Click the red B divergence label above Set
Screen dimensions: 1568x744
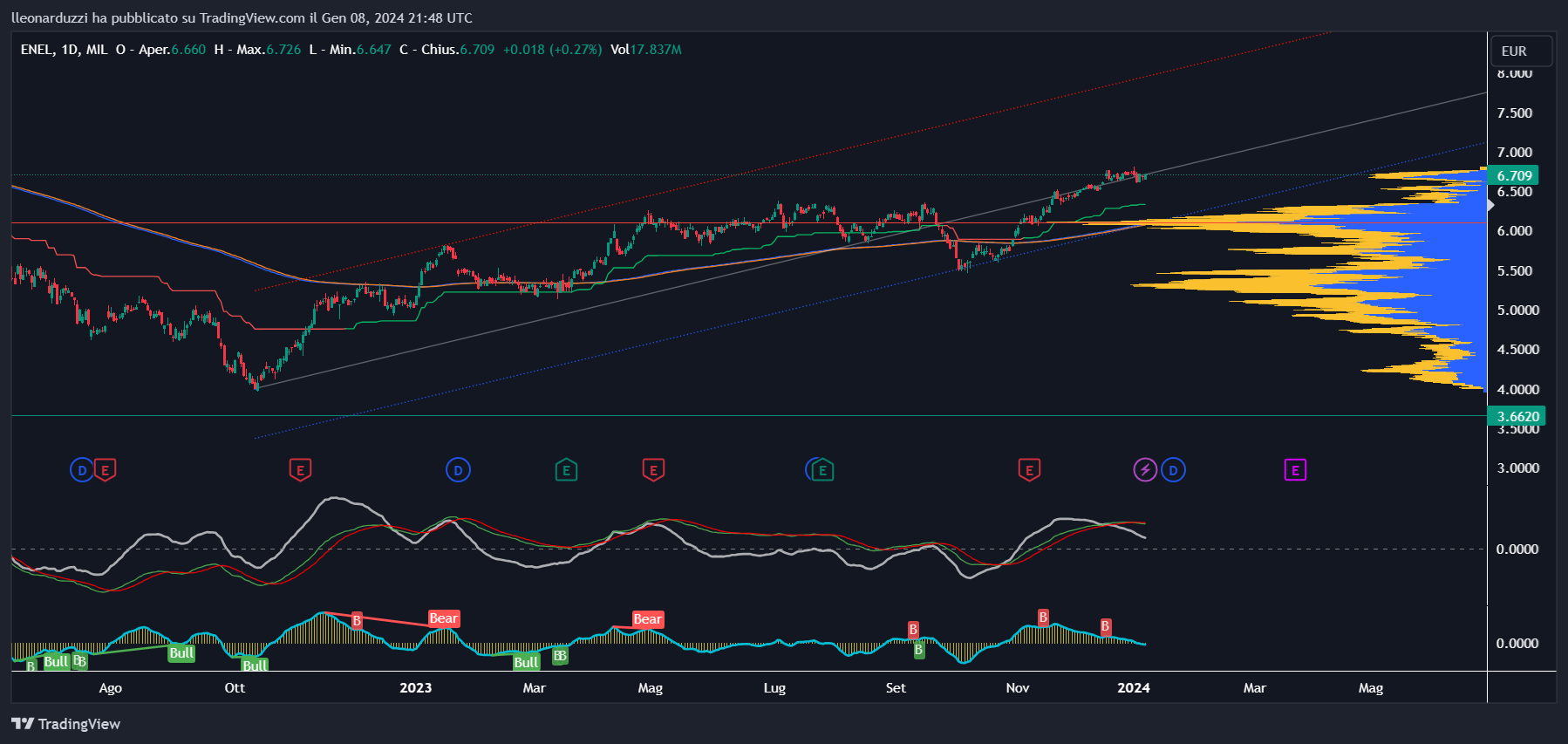tap(913, 630)
